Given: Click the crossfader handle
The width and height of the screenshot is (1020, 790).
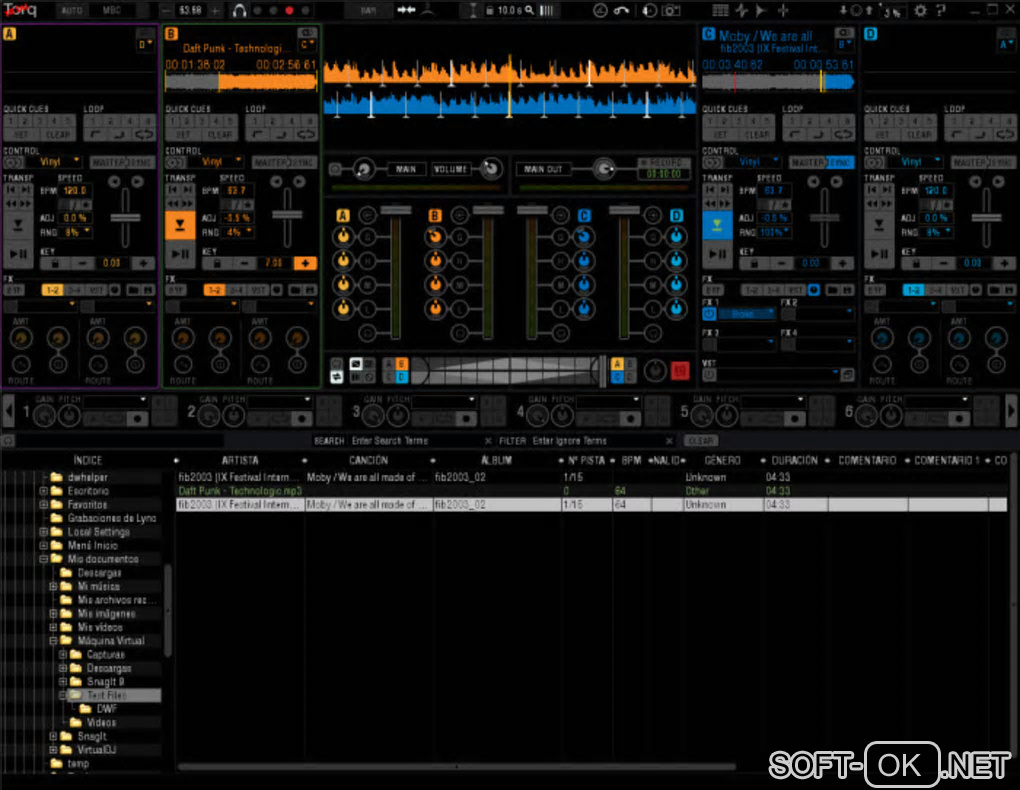Looking at the screenshot, I should coord(603,371).
